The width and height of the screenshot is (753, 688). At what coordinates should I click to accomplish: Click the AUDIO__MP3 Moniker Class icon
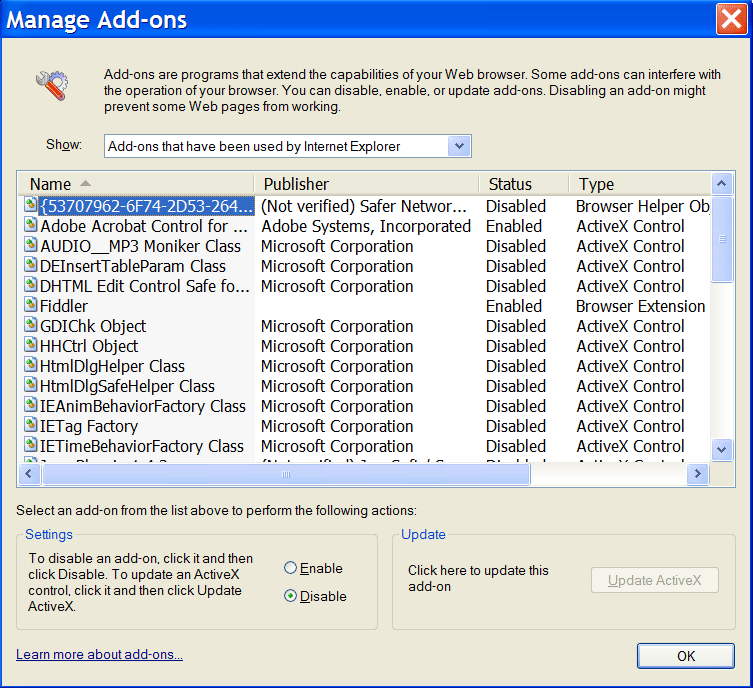pos(30,244)
